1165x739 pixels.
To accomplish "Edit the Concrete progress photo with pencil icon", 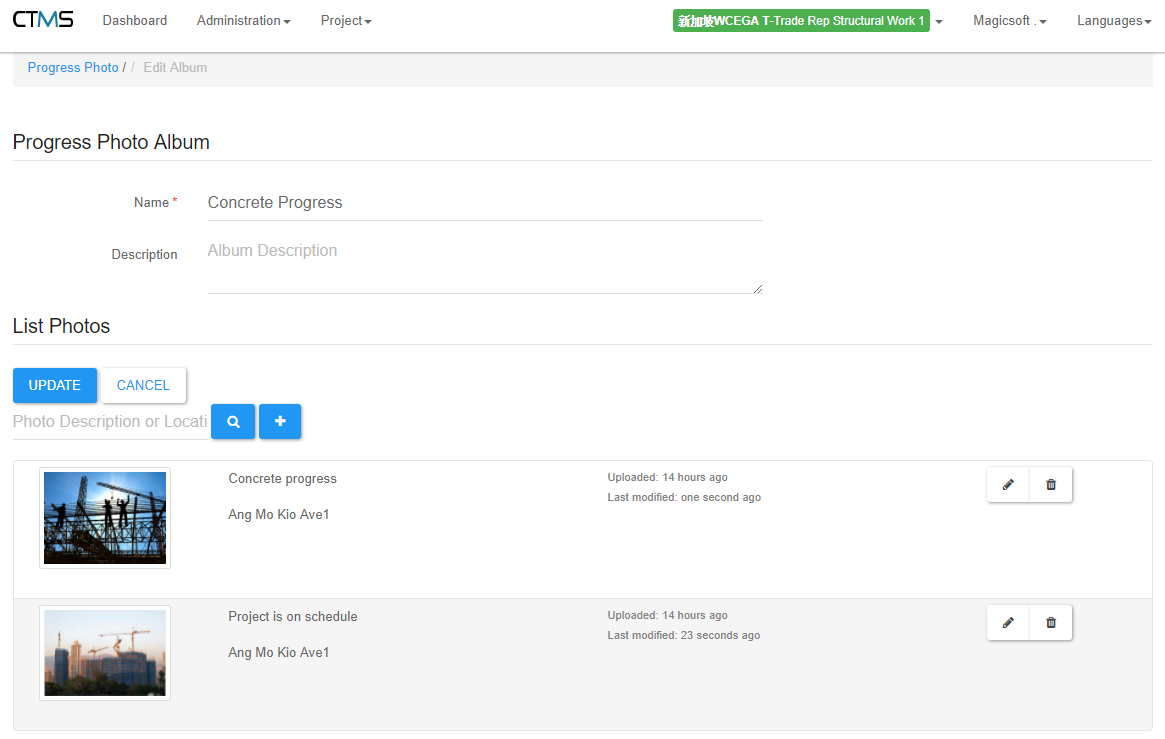I will point(1008,485).
